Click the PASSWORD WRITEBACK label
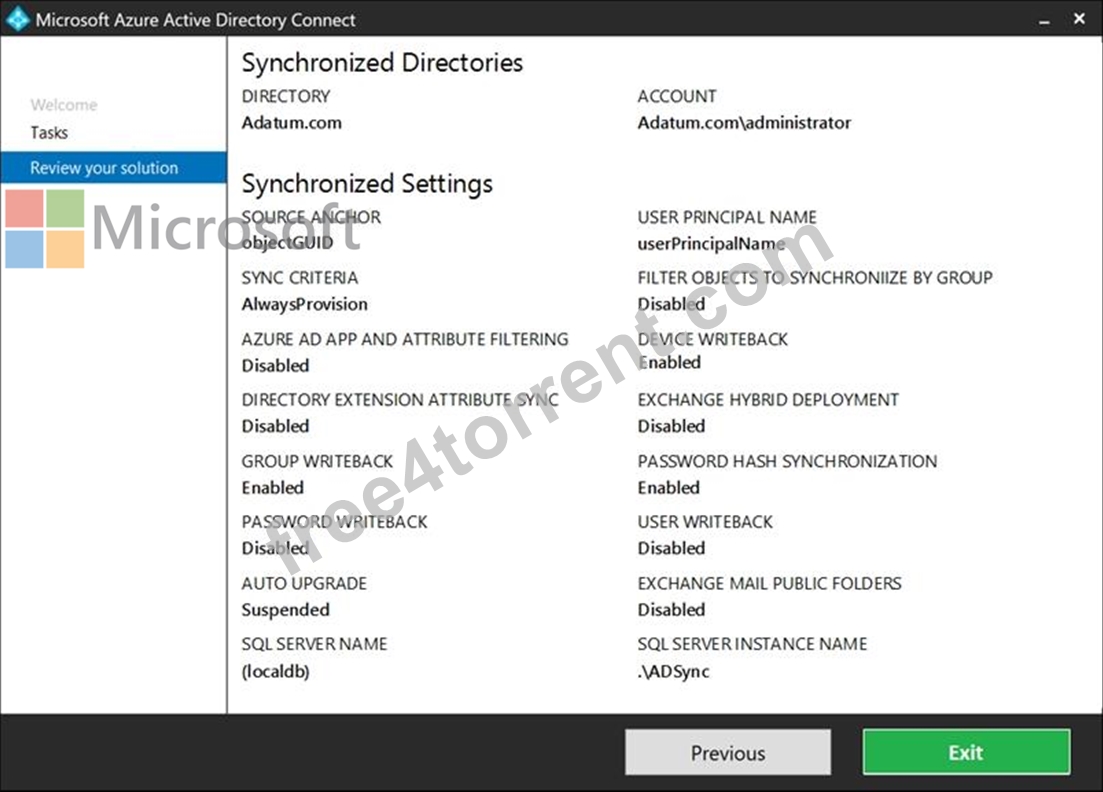Image resolution: width=1103 pixels, height=792 pixels. pyautogui.click(x=335, y=522)
